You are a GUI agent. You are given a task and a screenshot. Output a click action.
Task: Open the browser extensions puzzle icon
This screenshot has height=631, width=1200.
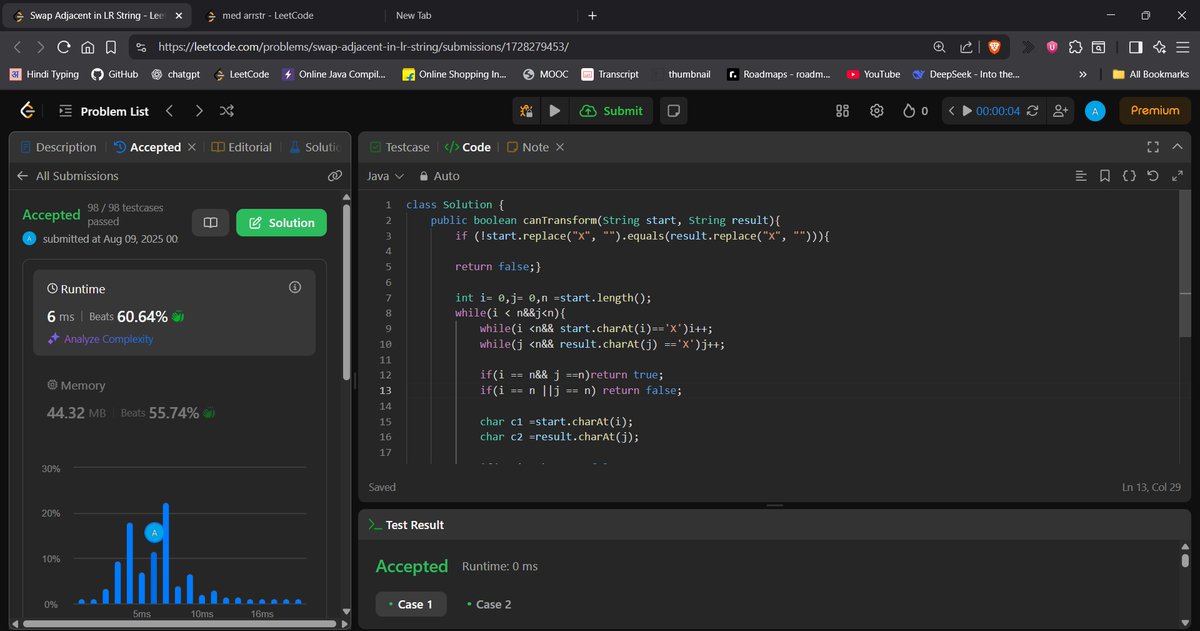tap(1075, 47)
